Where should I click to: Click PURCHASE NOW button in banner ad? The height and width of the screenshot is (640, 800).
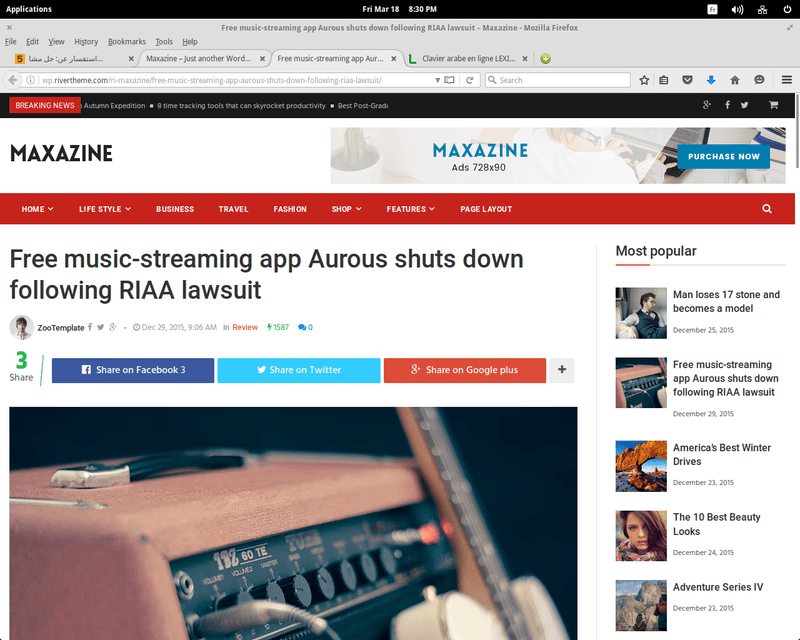(x=723, y=157)
